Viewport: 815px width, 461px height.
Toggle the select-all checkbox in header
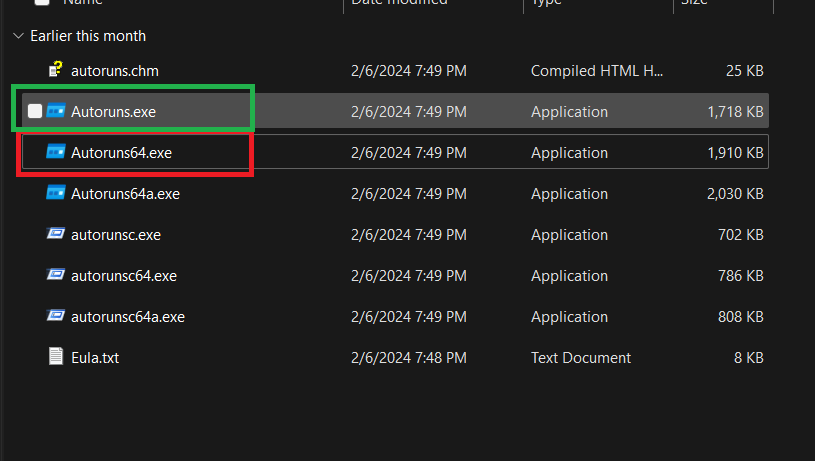click(42, 3)
